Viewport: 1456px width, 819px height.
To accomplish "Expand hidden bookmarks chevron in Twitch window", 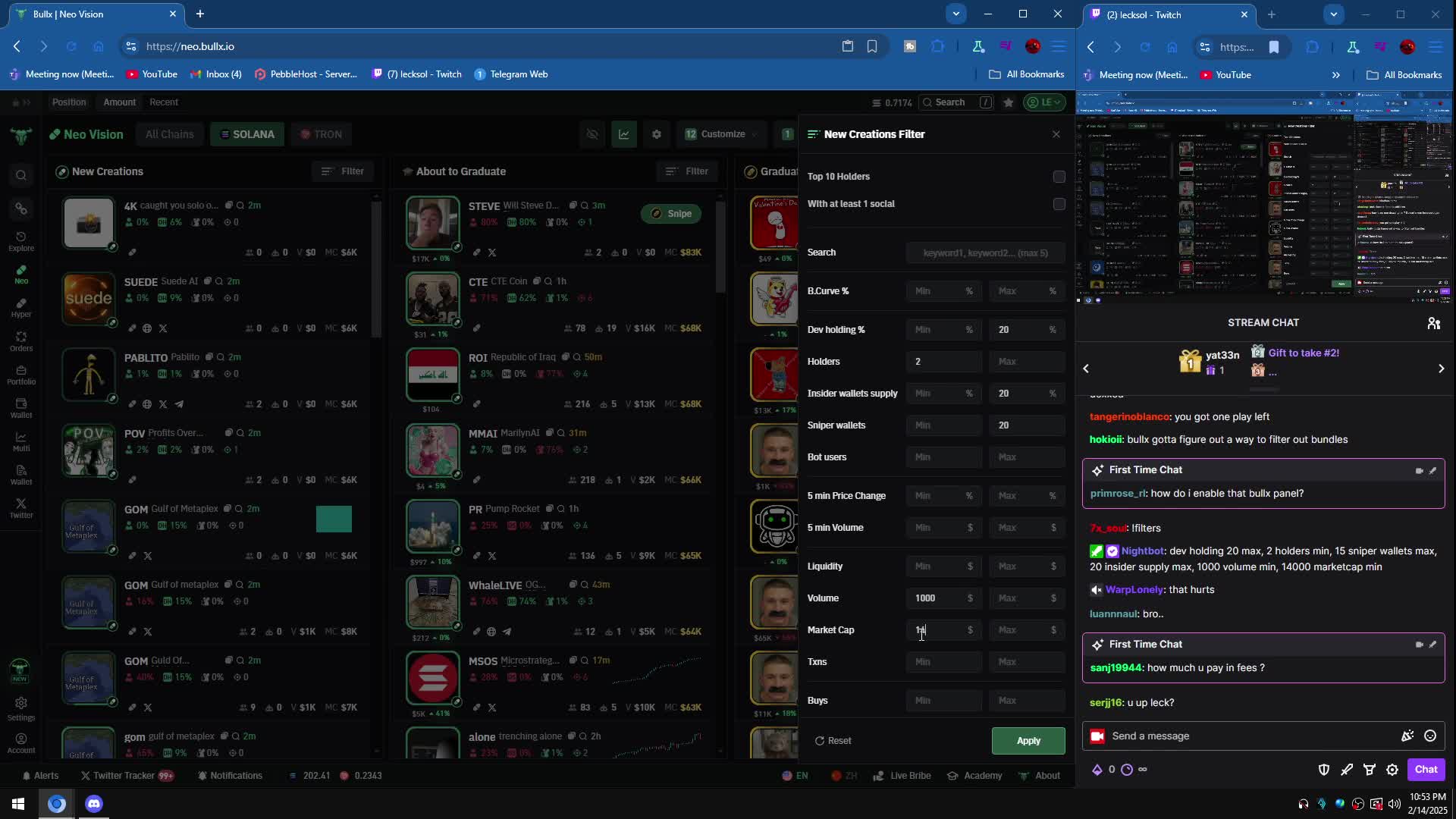I will coord(1335,75).
